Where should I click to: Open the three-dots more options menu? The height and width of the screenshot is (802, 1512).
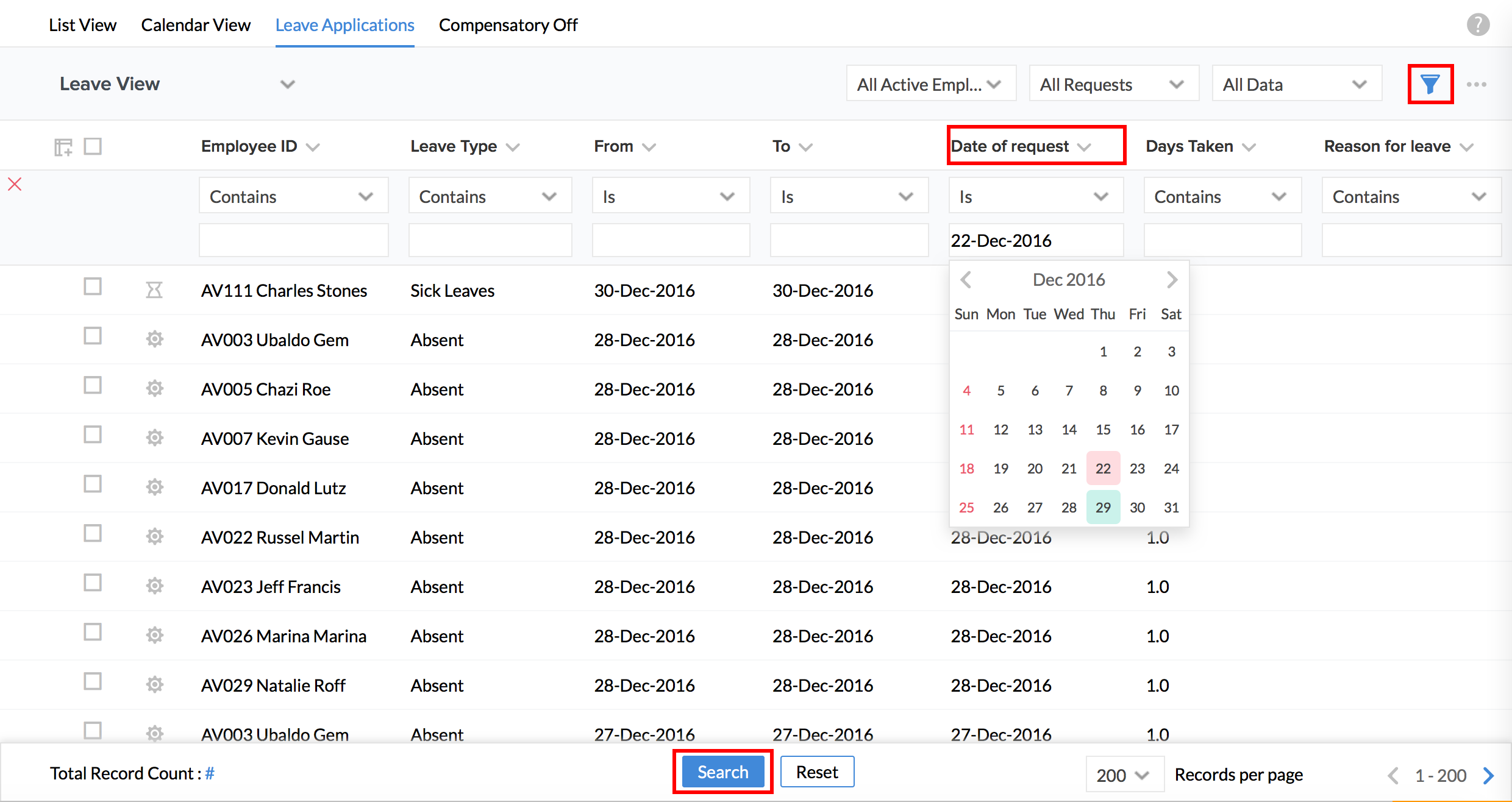point(1476,84)
